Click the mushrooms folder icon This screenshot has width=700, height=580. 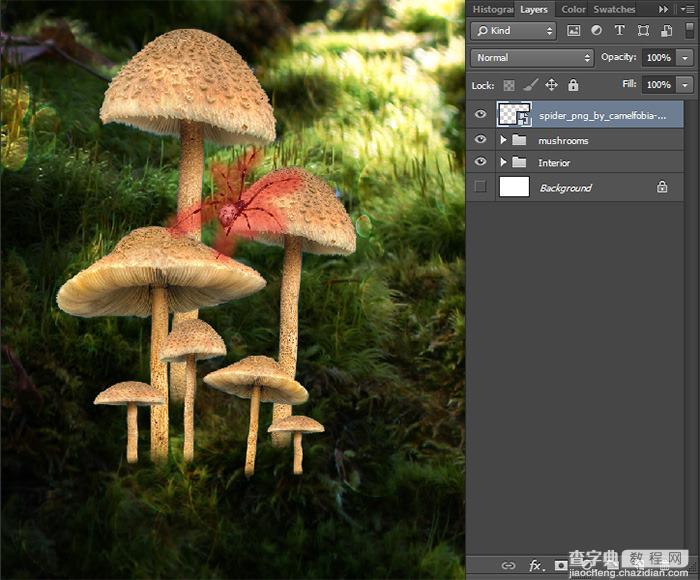coord(519,140)
